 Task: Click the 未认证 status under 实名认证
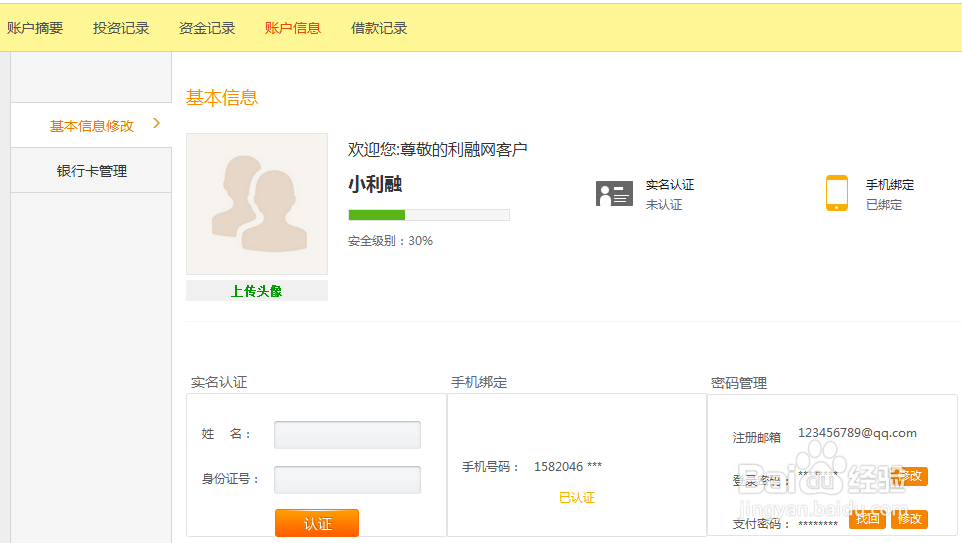tap(664, 205)
